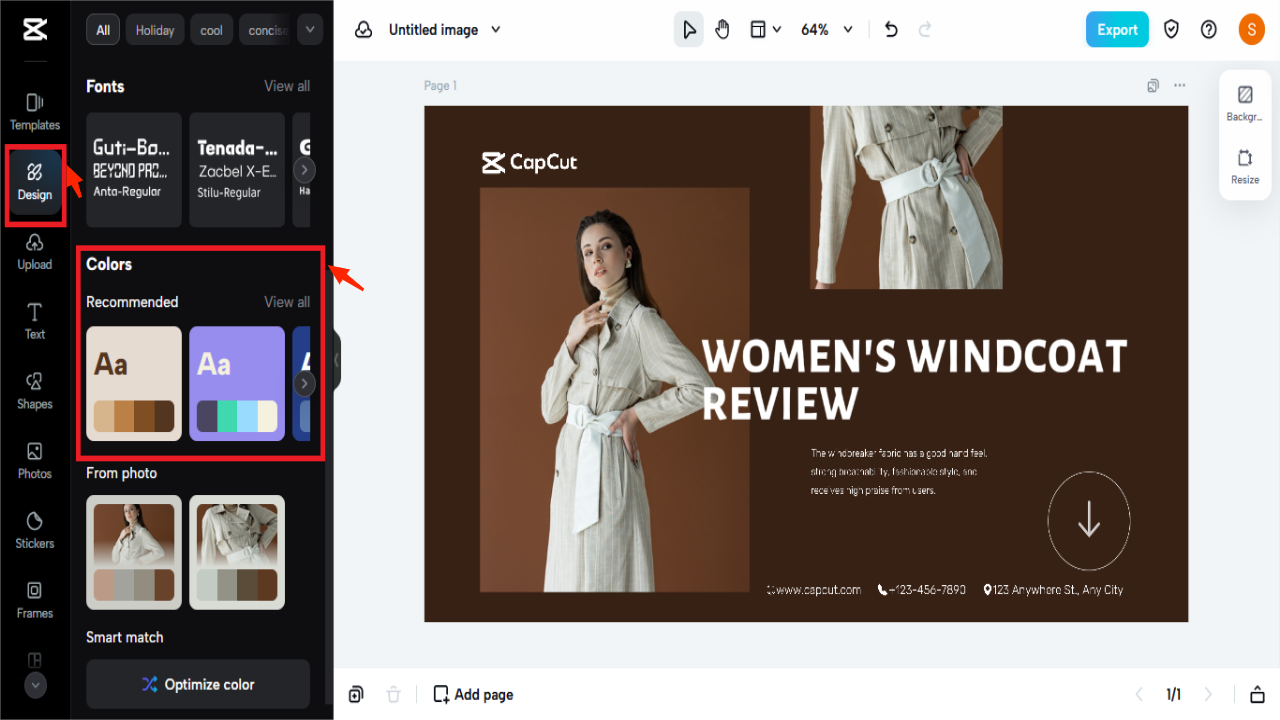1280x720 pixels.
Task: Open the Shapes panel
Action: [35, 392]
